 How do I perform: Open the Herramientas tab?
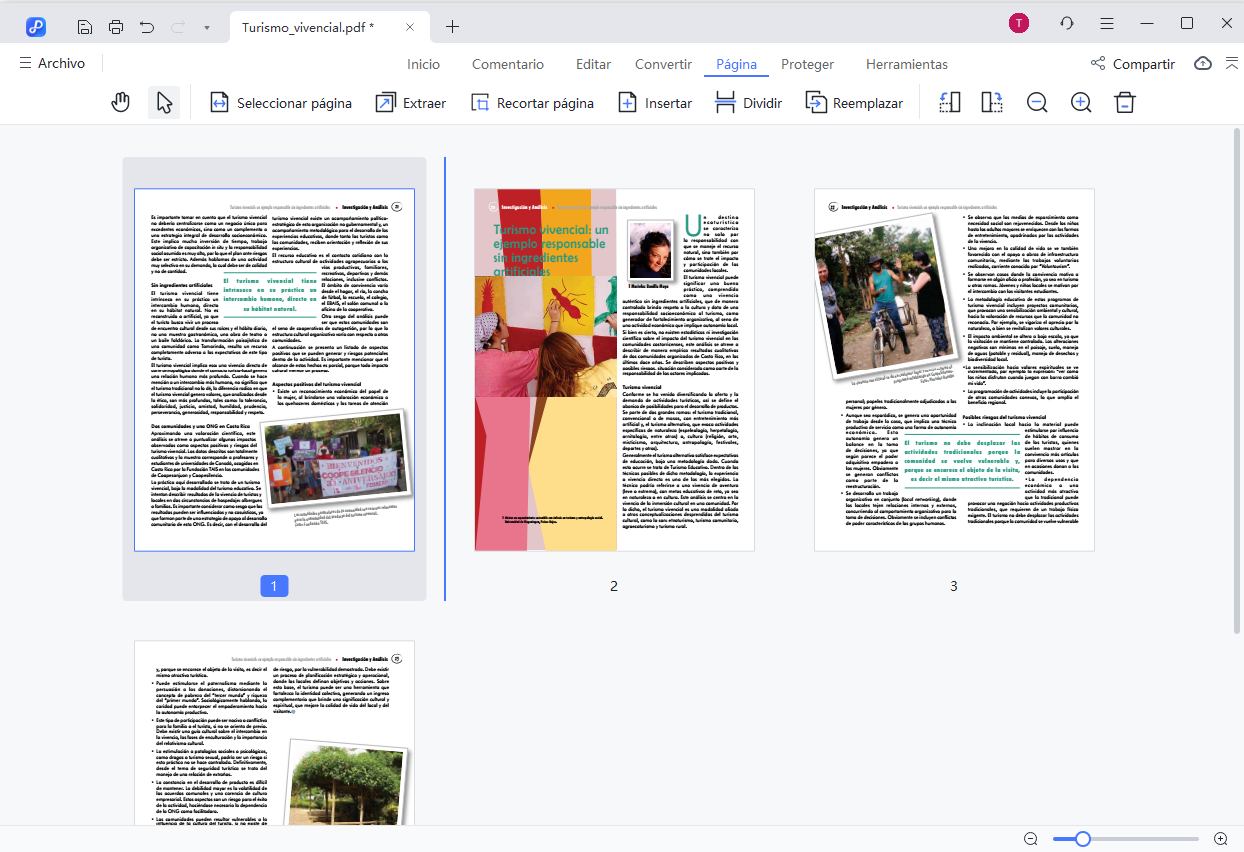point(907,64)
